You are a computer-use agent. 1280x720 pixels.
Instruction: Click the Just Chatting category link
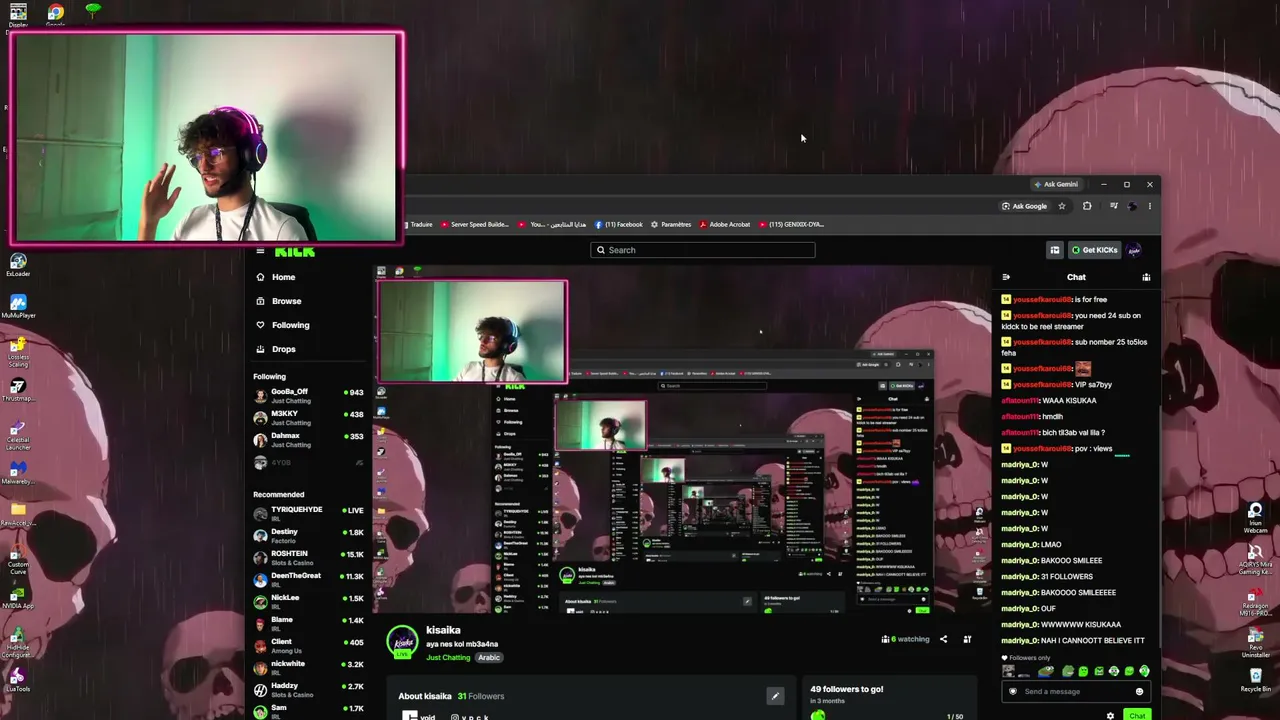[x=448, y=658]
